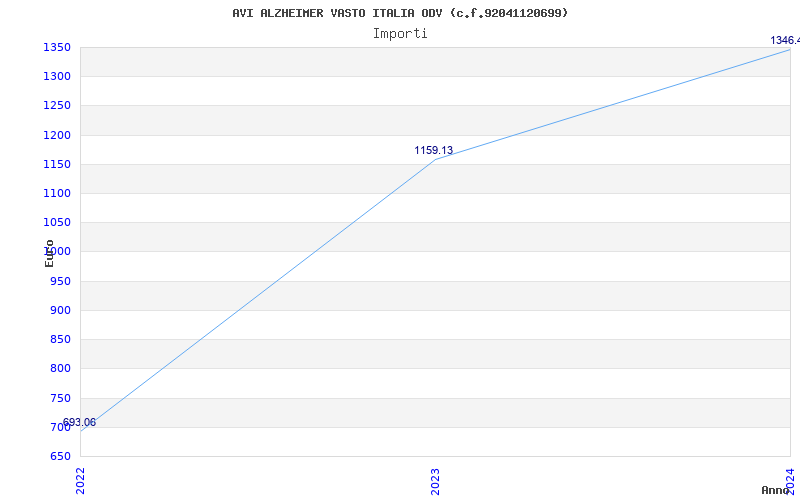Click the Euro axis title
The image size is (800, 500).
click(49, 253)
